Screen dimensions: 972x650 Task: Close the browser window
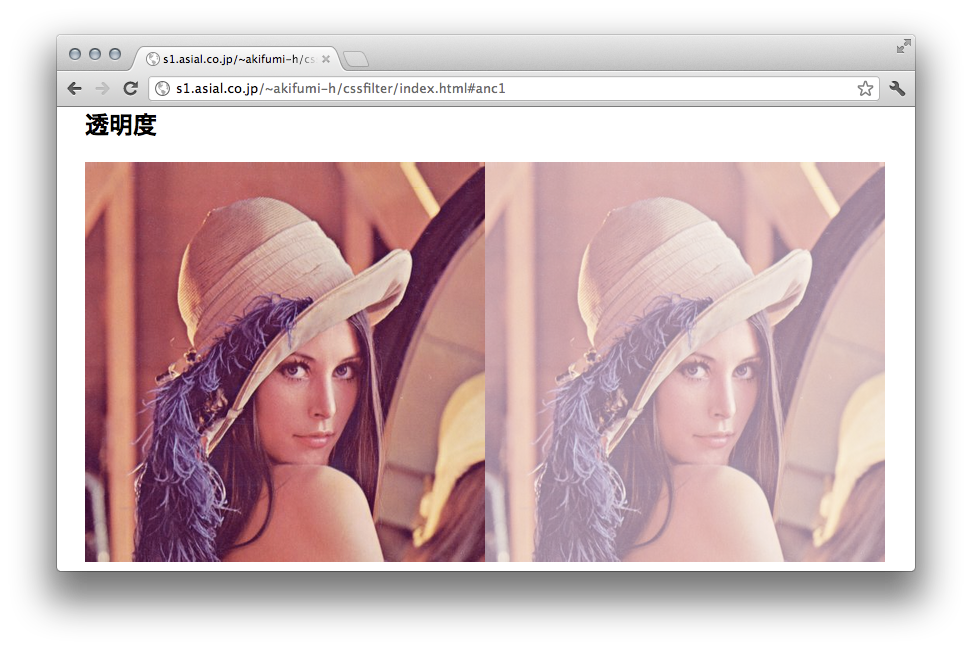coord(75,54)
